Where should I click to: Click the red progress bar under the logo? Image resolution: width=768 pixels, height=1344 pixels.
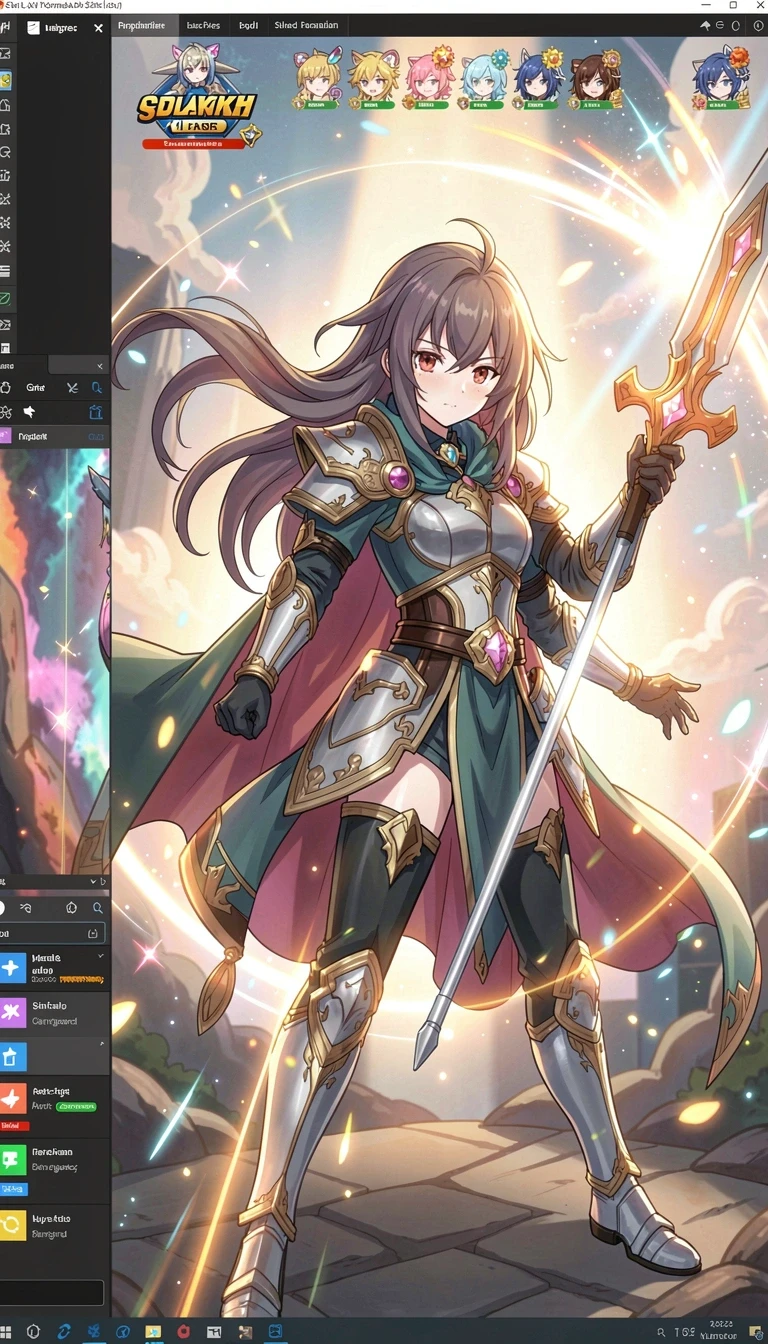(x=193, y=144)
